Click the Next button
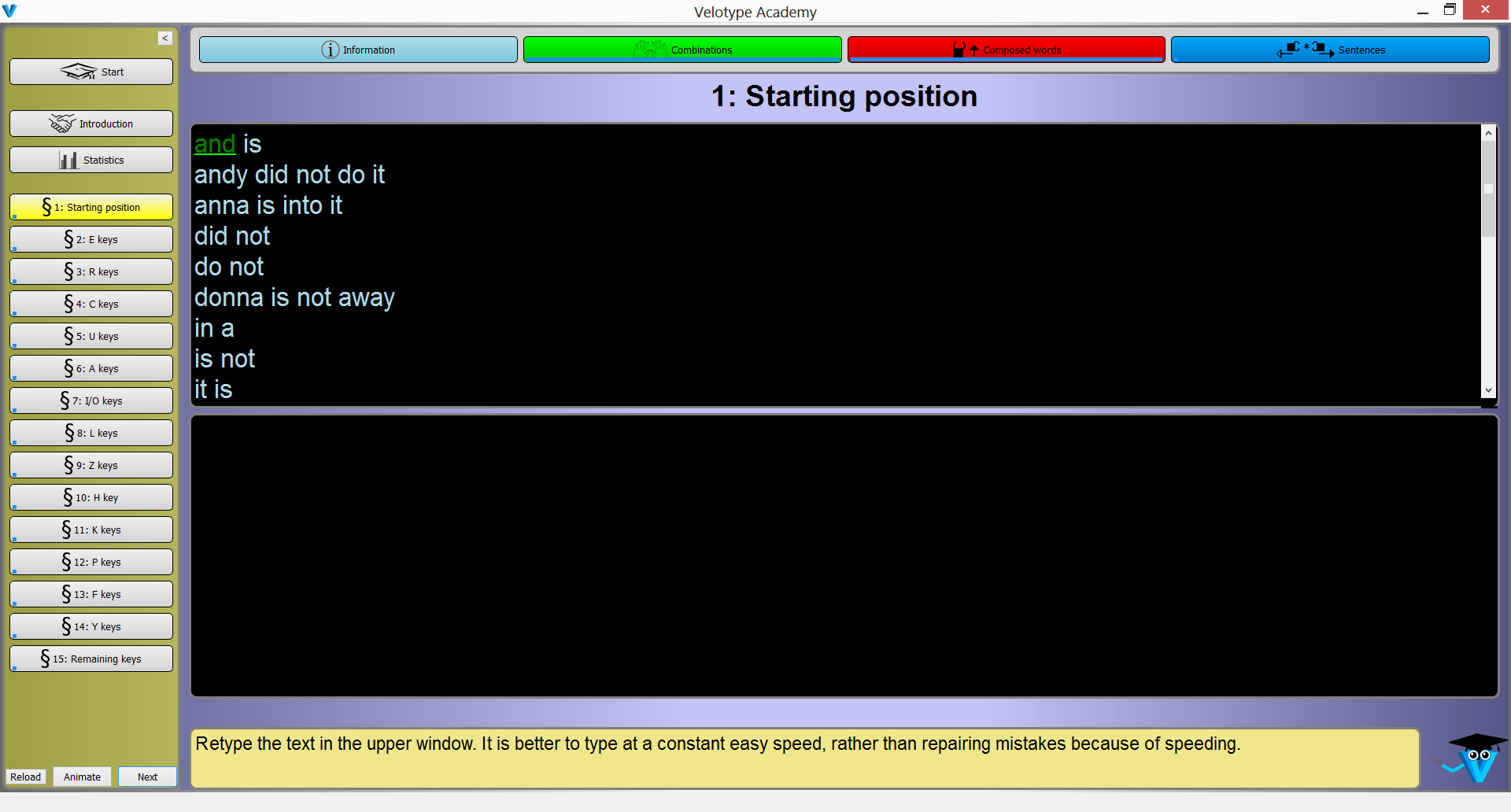1511x812 pixels. click(x=147, y=777)
